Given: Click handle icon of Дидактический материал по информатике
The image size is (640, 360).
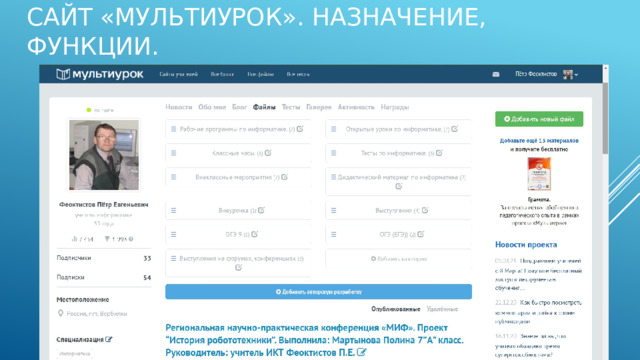Looking at the screenshot, I should (333, 177).
